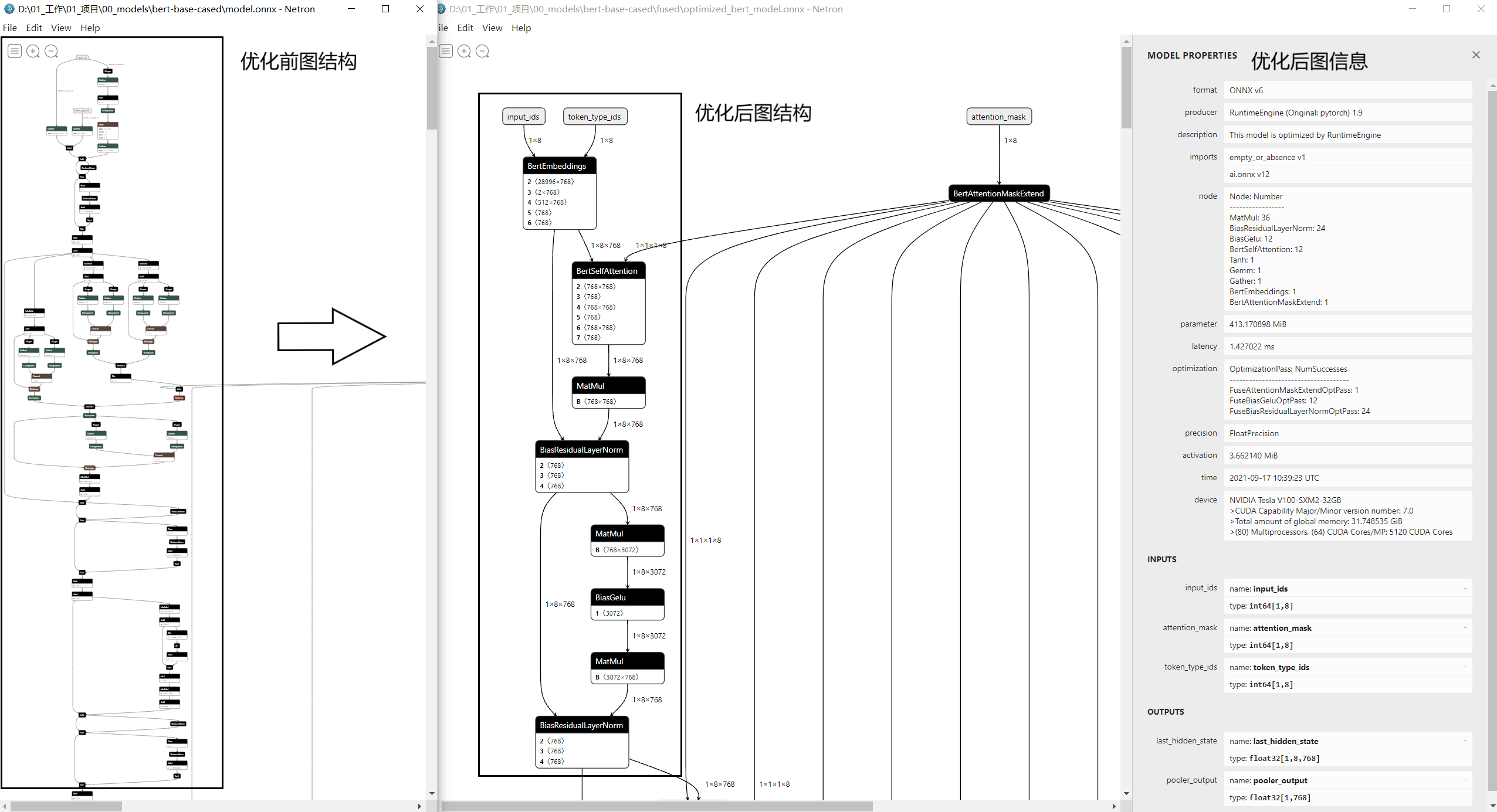Select the BiasGelu node
Image resolution: width=1497 pixels, height=812 pixels.
point(610,597)
